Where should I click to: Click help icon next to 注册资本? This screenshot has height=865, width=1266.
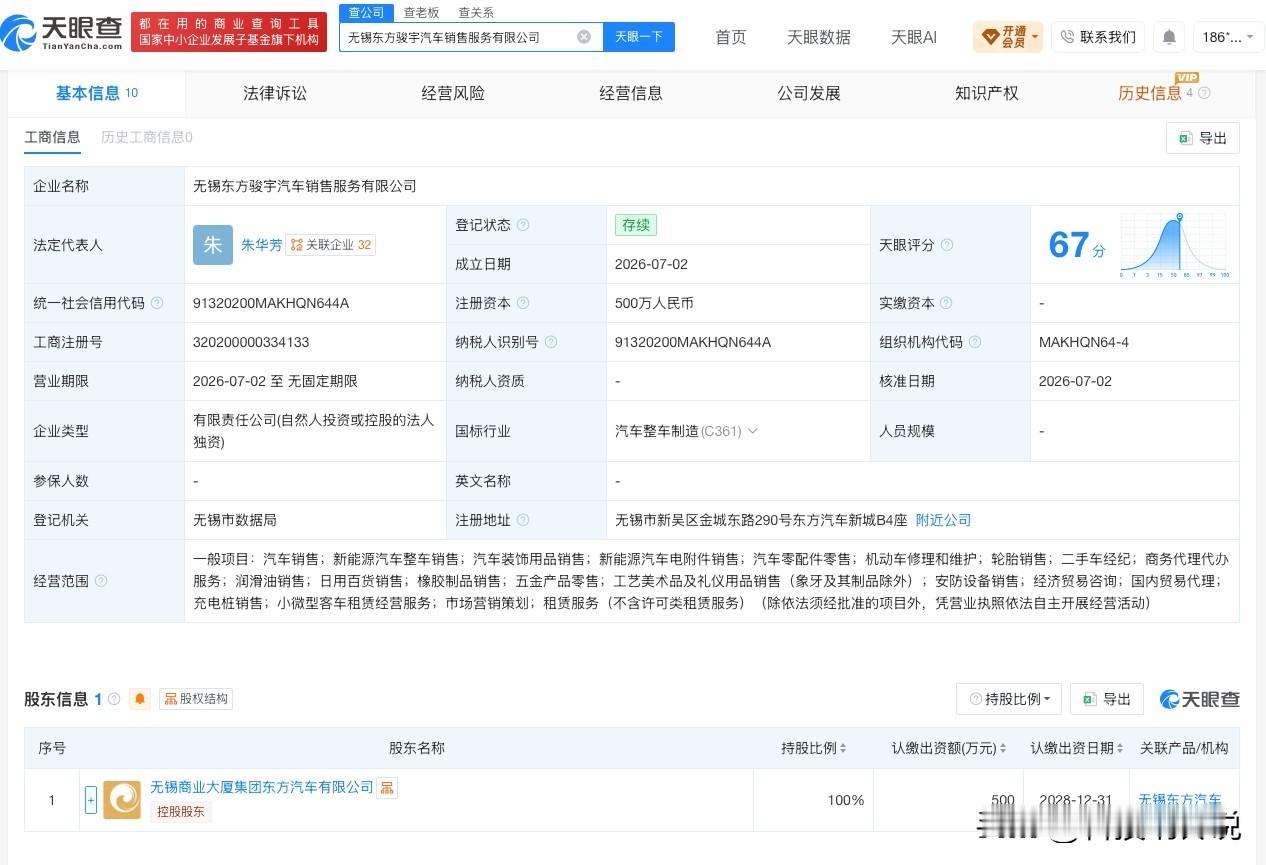523,303
